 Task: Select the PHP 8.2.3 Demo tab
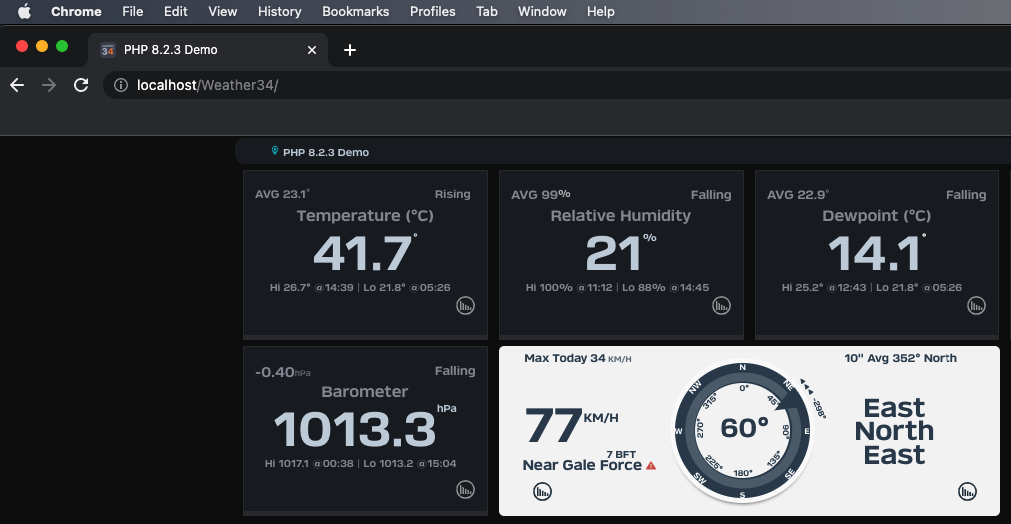pos(208,50)
